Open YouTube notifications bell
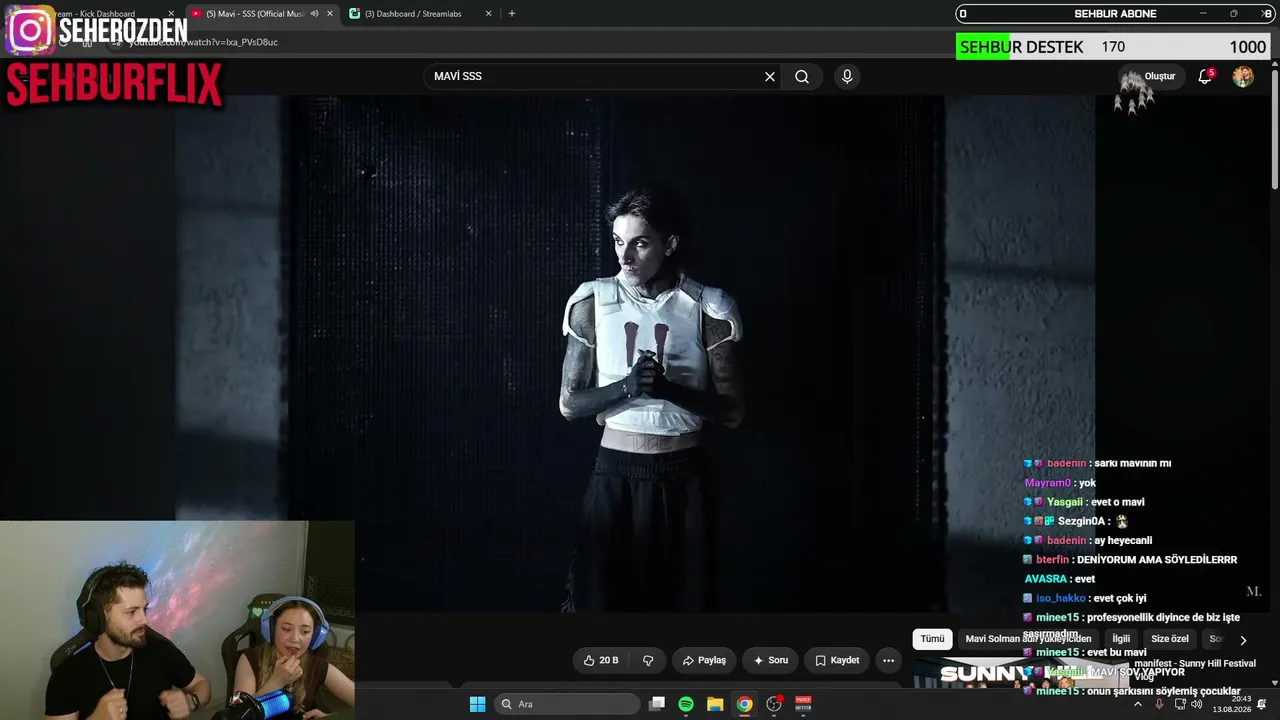The height and width of the screenshot is (720, 1280). click(1205, 77)
